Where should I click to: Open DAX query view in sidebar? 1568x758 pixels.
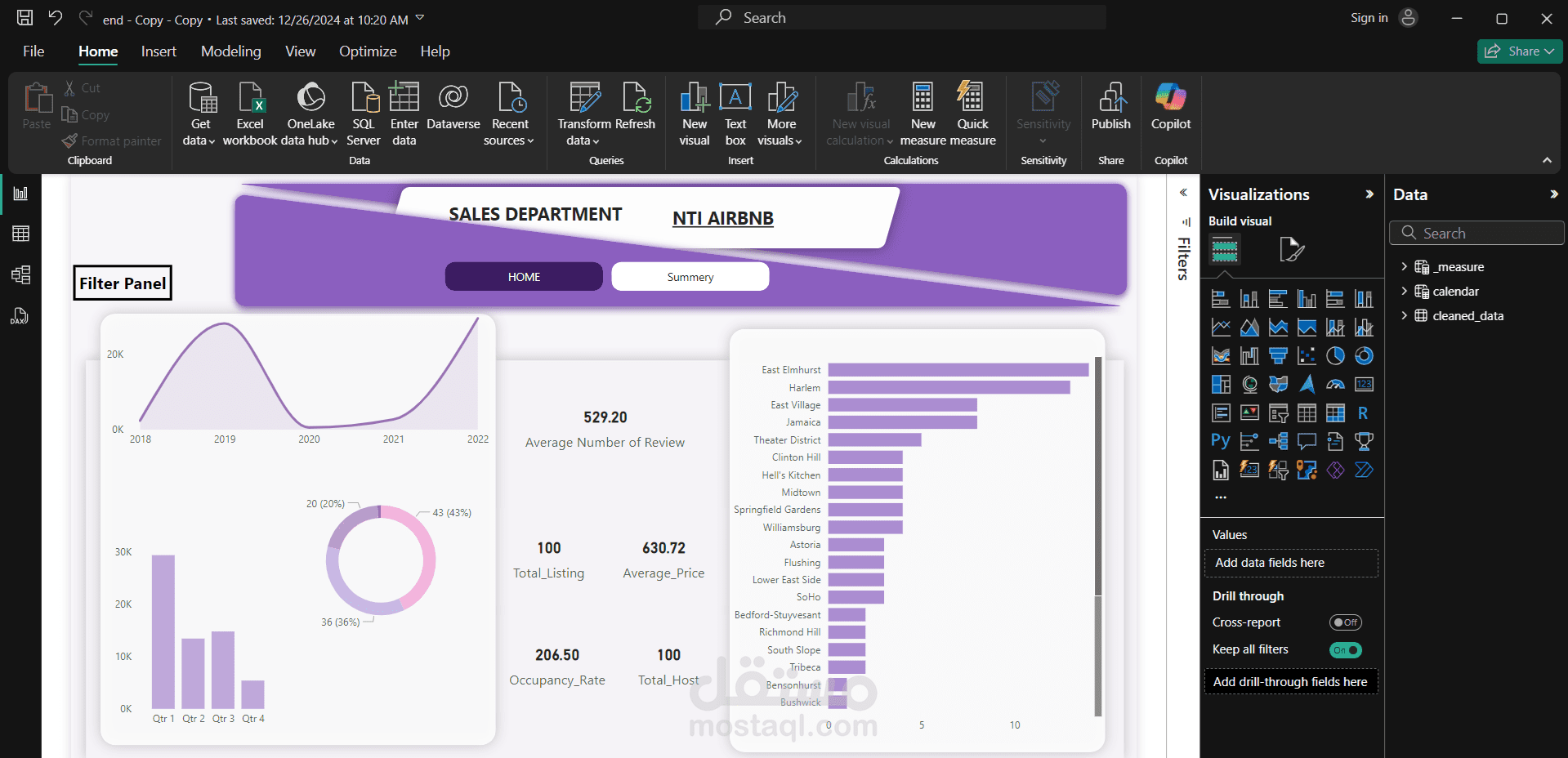(x=20, y=315)
